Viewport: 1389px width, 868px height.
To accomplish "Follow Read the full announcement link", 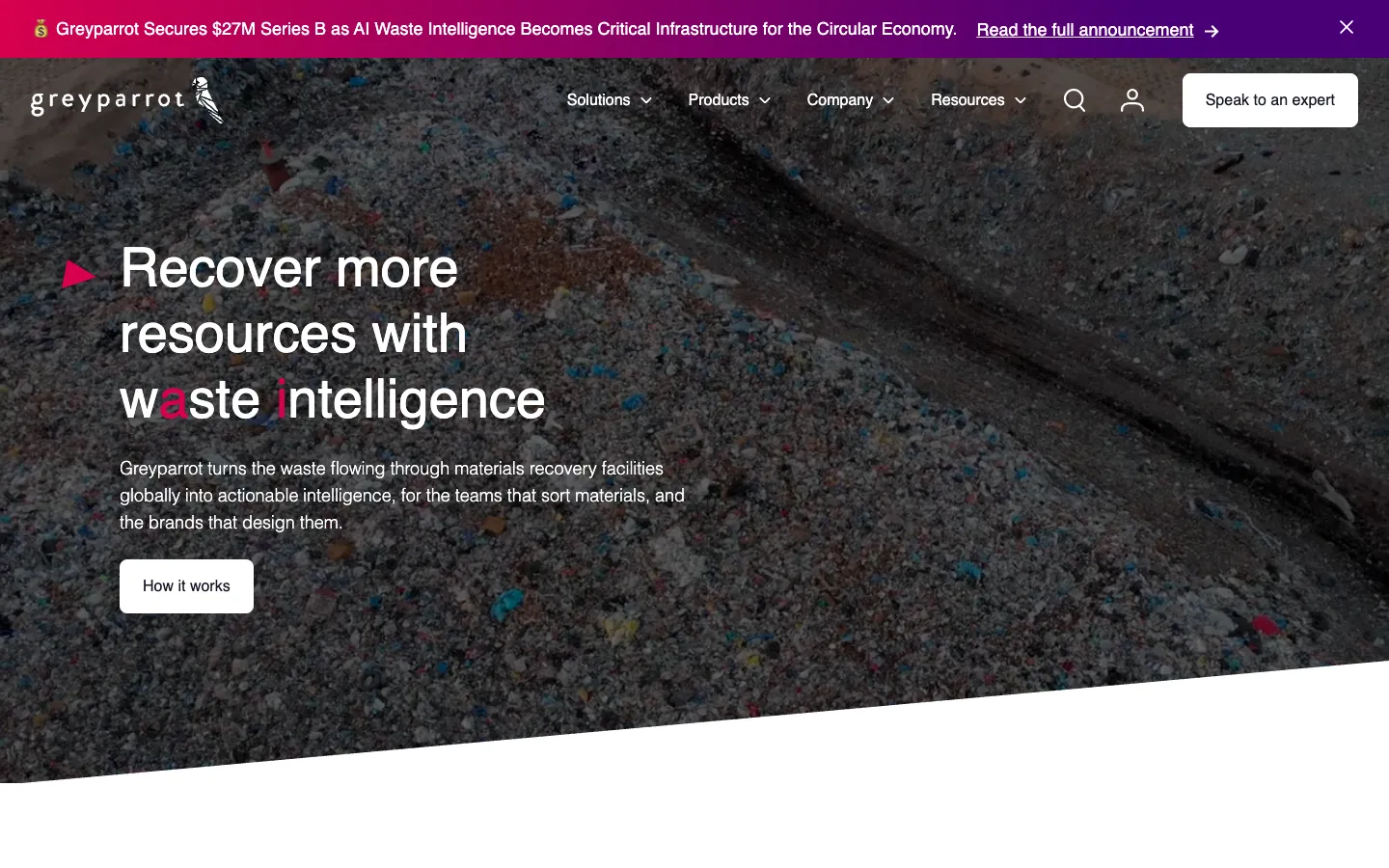I will click(1085, 30).
